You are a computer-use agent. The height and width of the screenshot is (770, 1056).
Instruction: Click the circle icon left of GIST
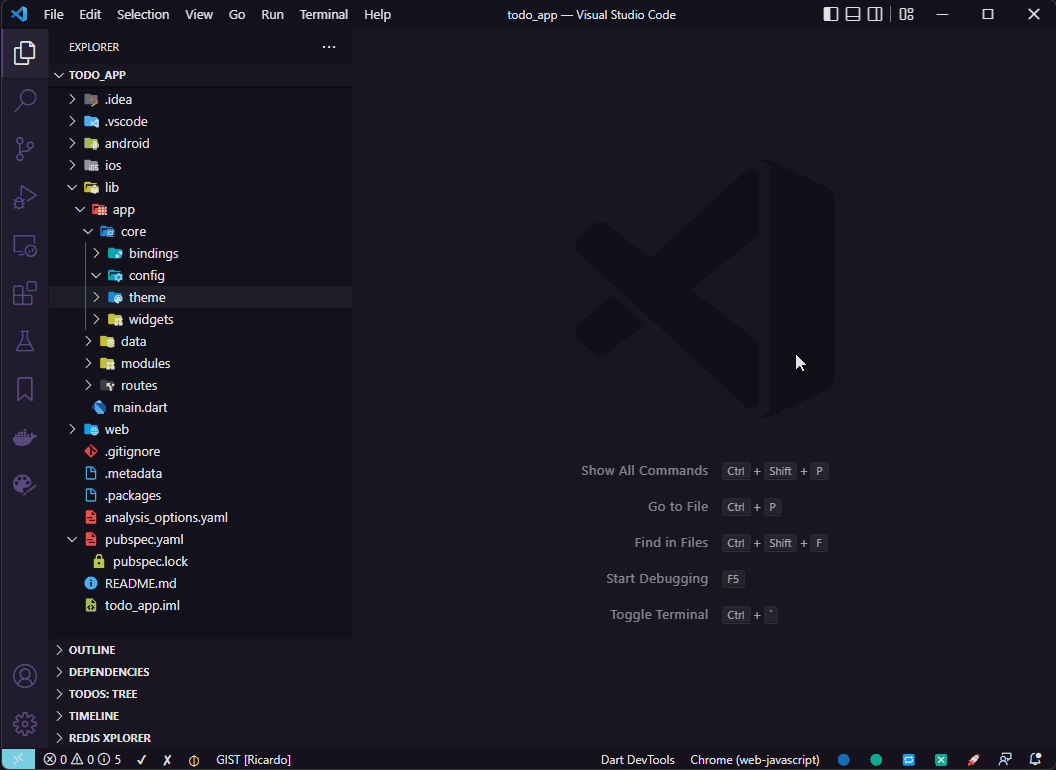coord(194,760)
